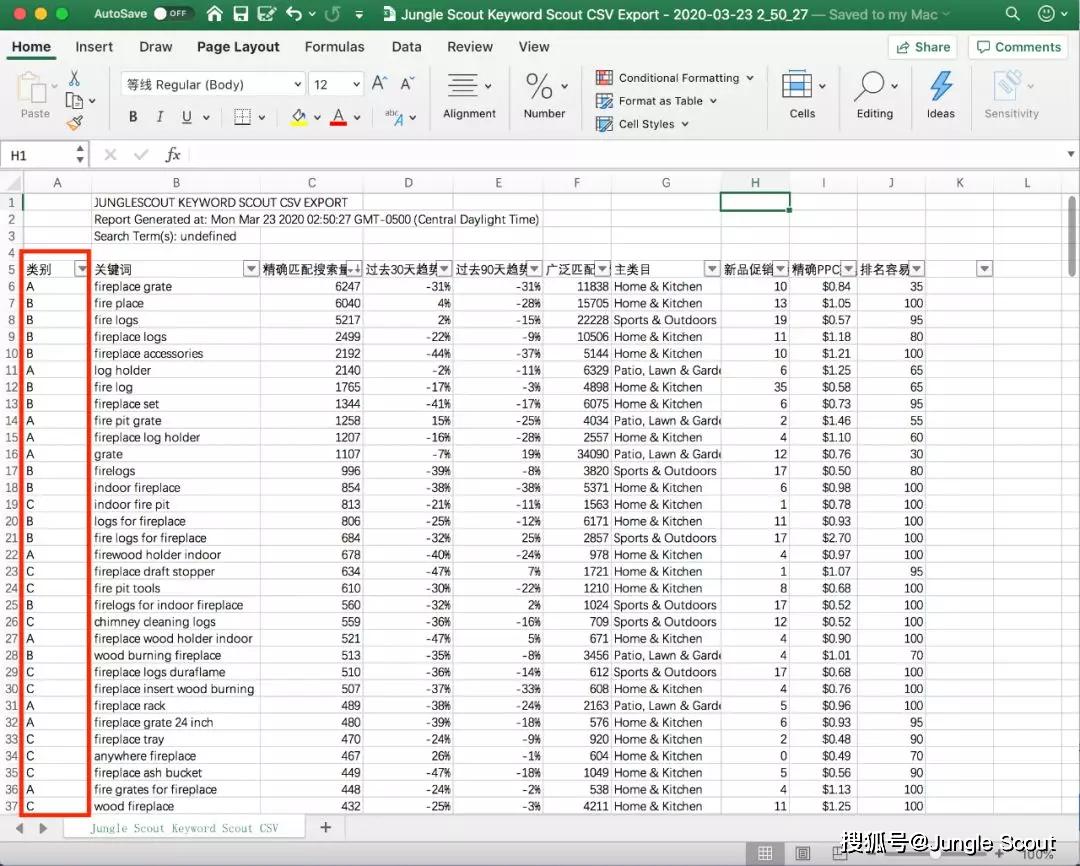Click the Borders icon
Image resolution: width=1080 pixels, height=866 pixels.
(242, 117)
